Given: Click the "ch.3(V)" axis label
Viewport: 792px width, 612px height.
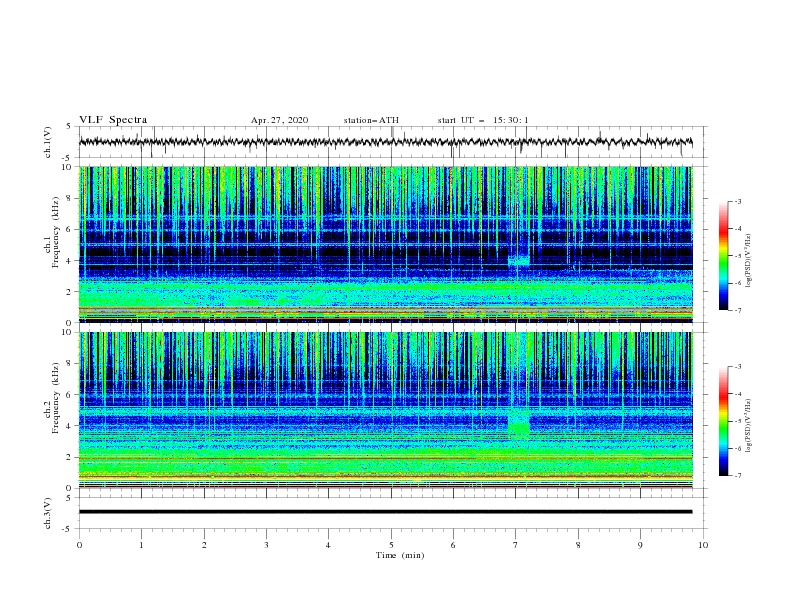Looking at the screenshot, I should click(x=48, y=513).
